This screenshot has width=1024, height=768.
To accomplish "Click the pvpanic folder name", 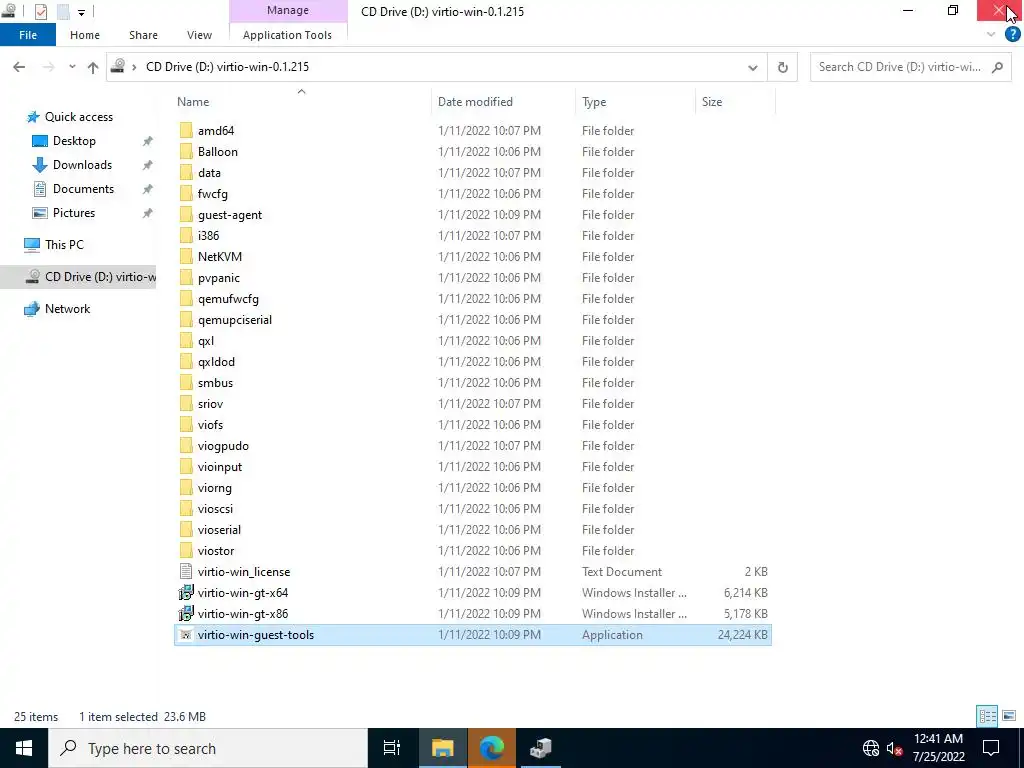I will click(219, 278).
